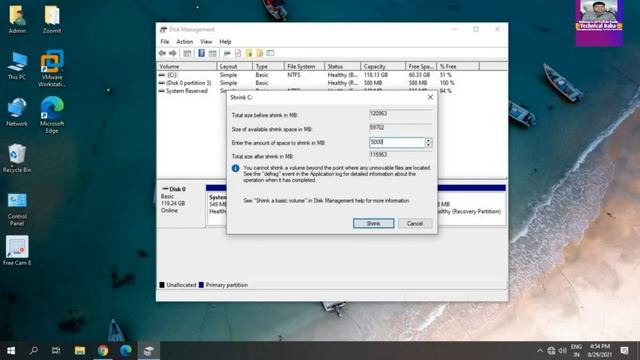The height and width of the screenshot is (360, 640).
Task: Select Free Cam 8 desktop icon
Action: point(17,251)
